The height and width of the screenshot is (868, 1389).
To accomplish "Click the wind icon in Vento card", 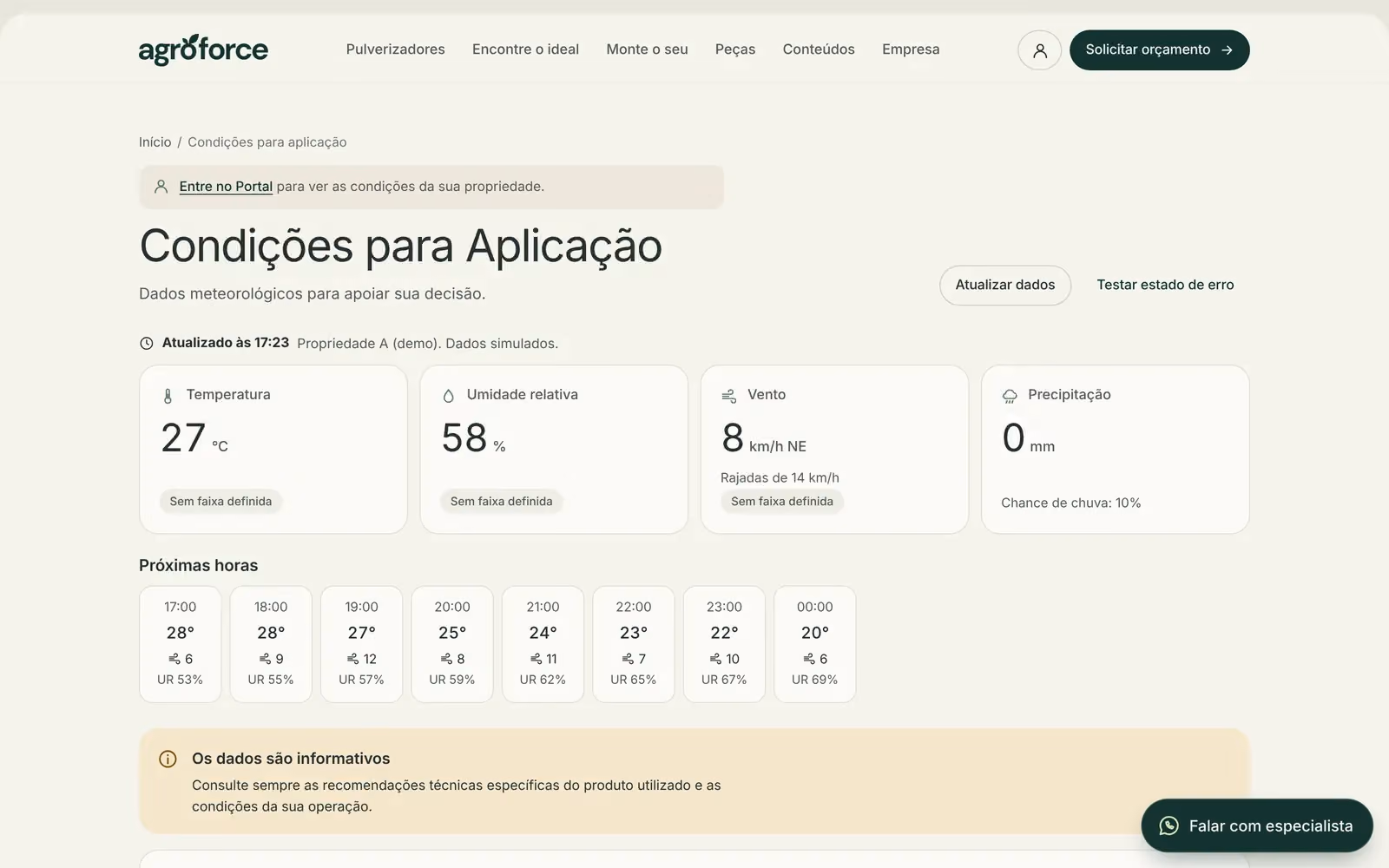I will click(728, 396).
